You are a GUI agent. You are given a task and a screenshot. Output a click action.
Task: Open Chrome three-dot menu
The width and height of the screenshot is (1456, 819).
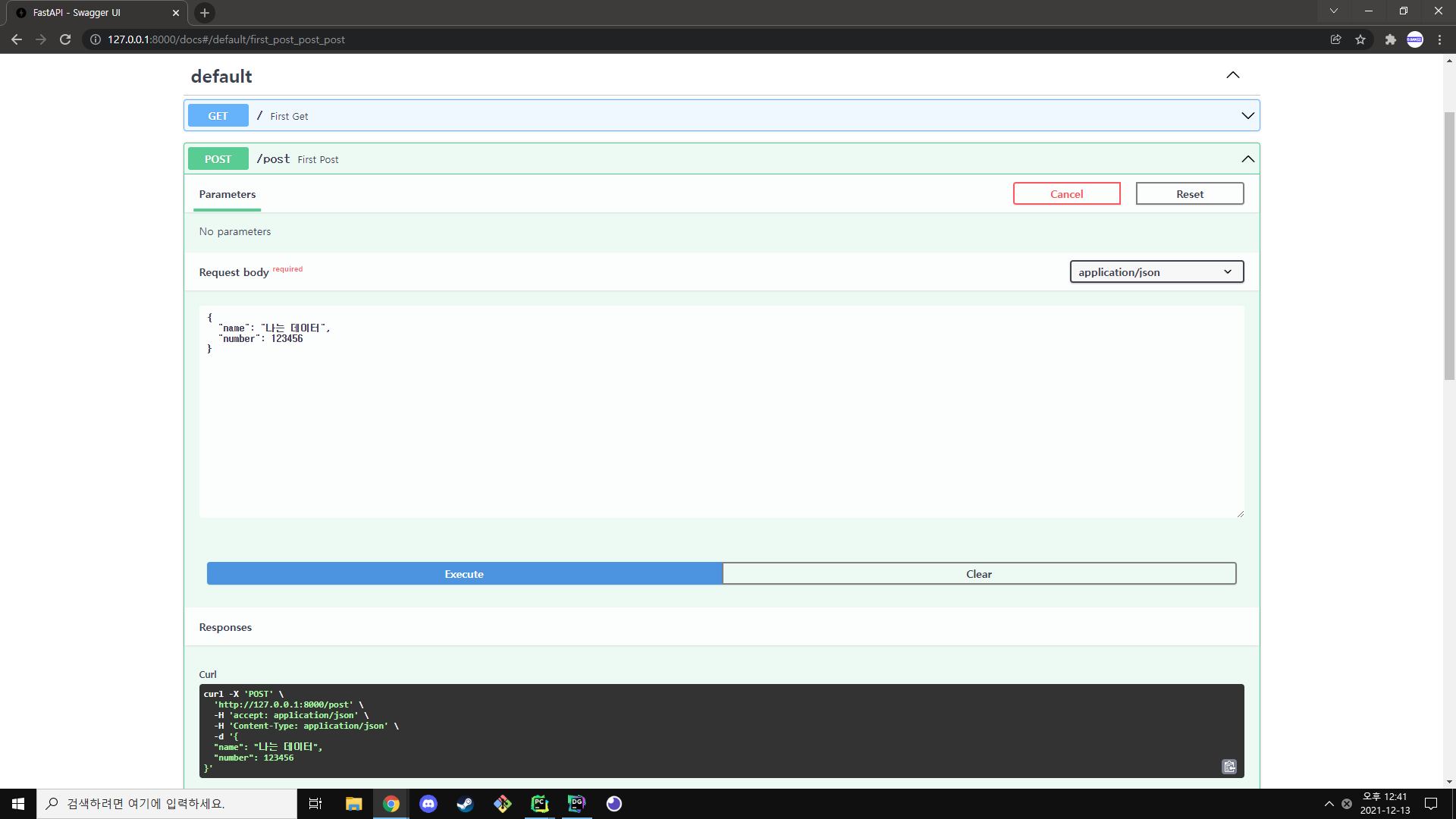tap(1439, 39)
